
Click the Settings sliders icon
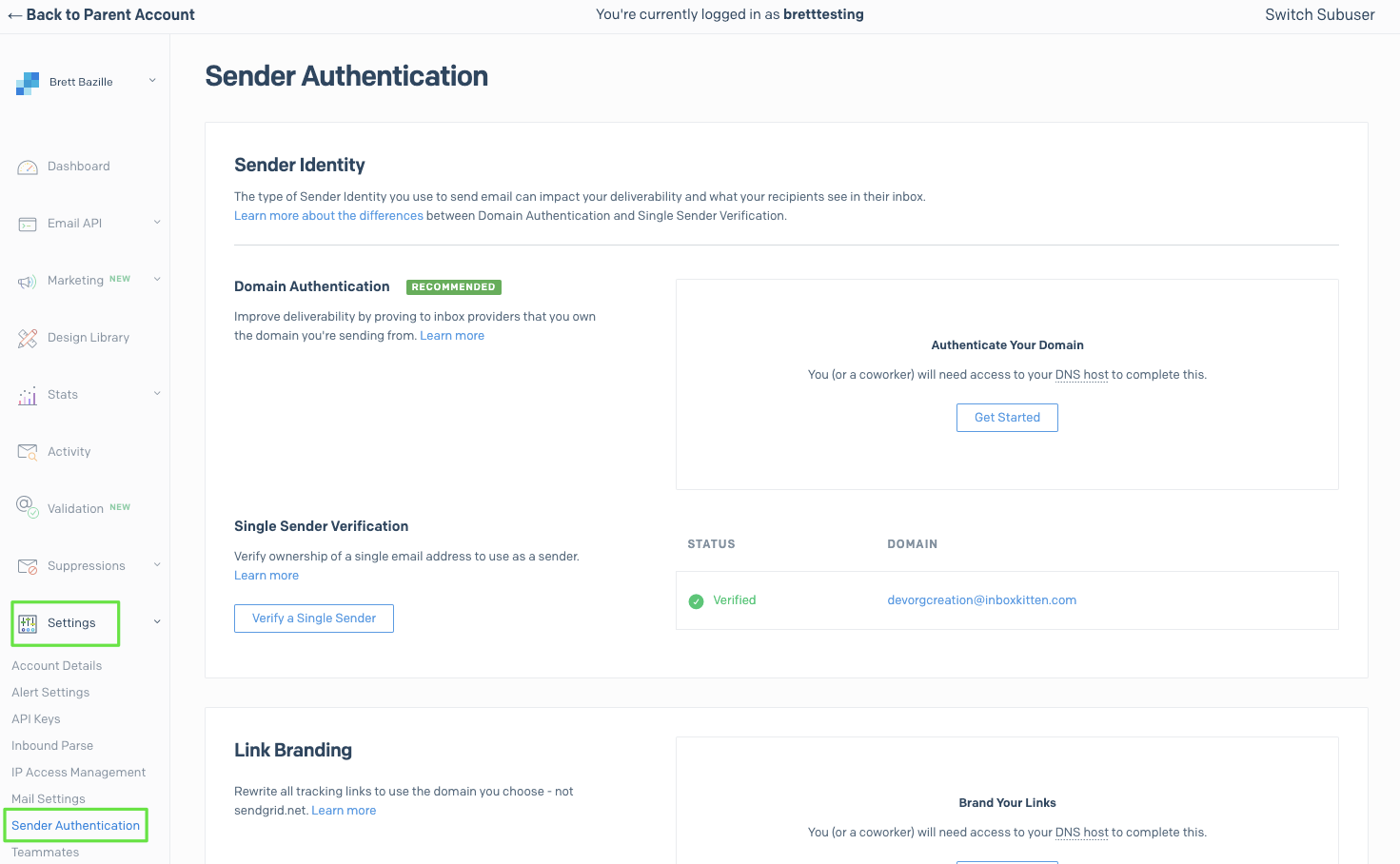coord(28,623)
